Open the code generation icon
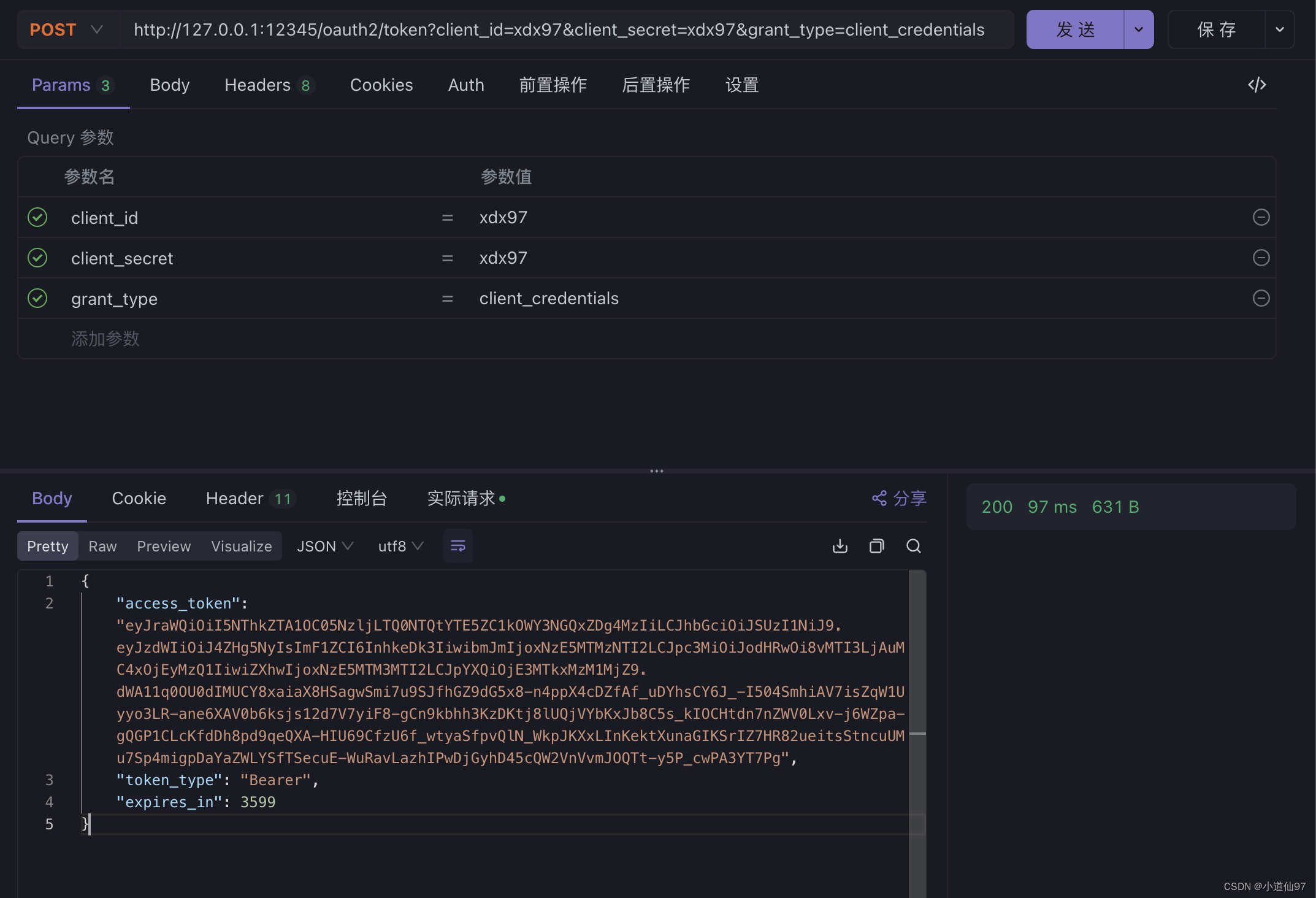 (1257, 85)
